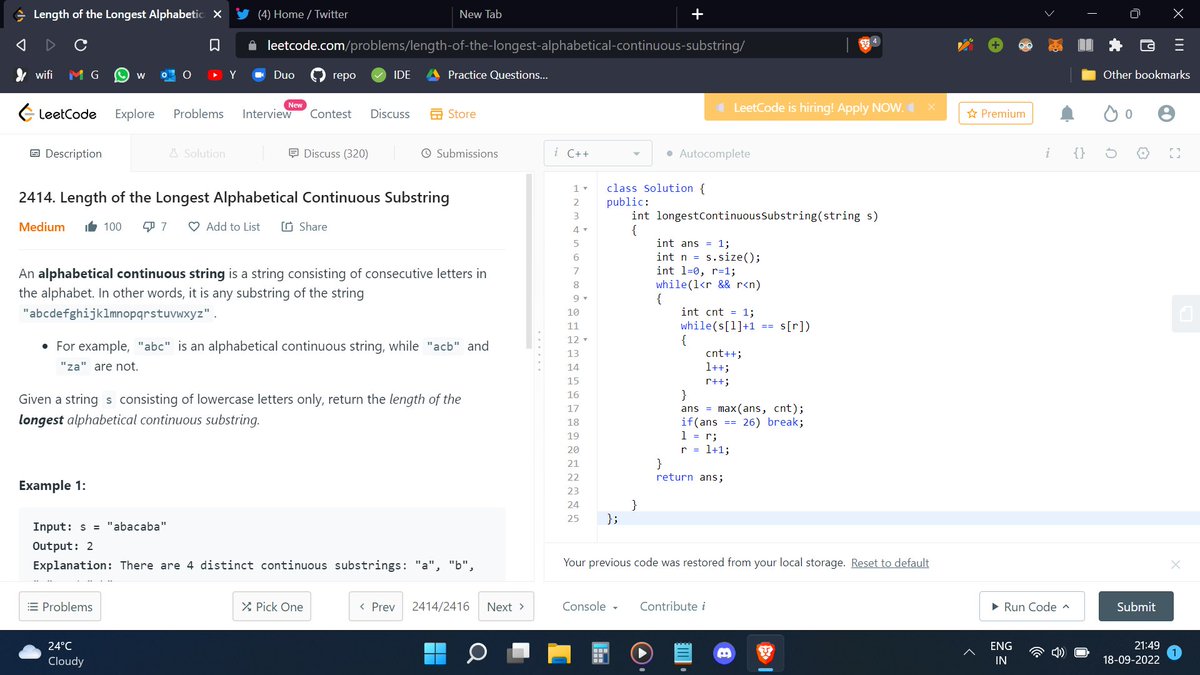This screenshot has width=1200, height=675.
Task: Bookmark this page in the address bar
Action: (213, 45)
